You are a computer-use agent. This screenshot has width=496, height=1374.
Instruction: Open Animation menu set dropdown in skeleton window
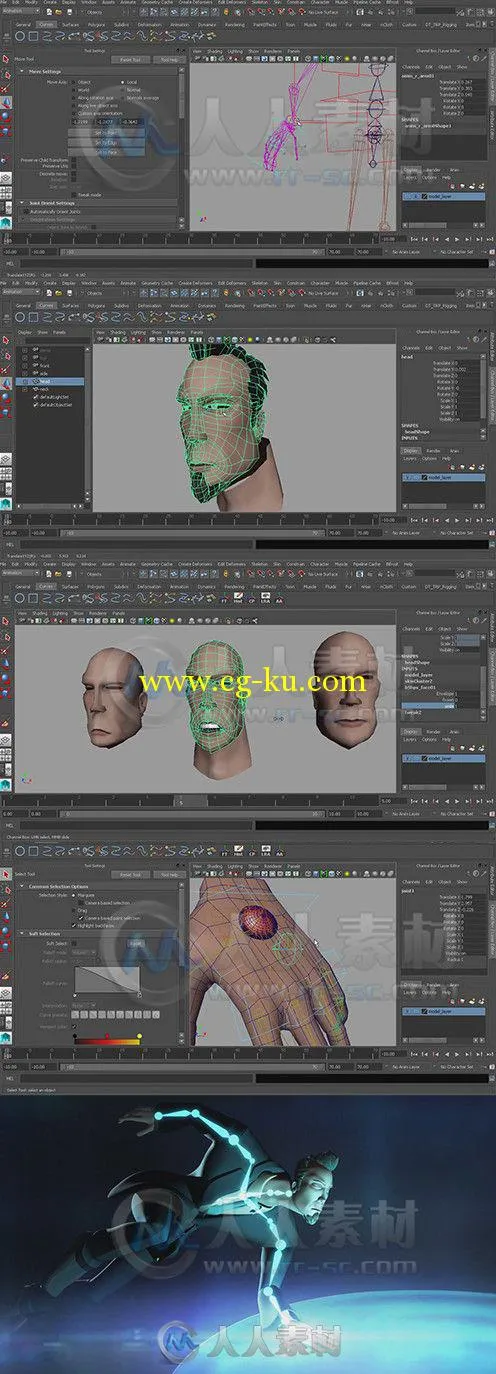pos(22,13)
